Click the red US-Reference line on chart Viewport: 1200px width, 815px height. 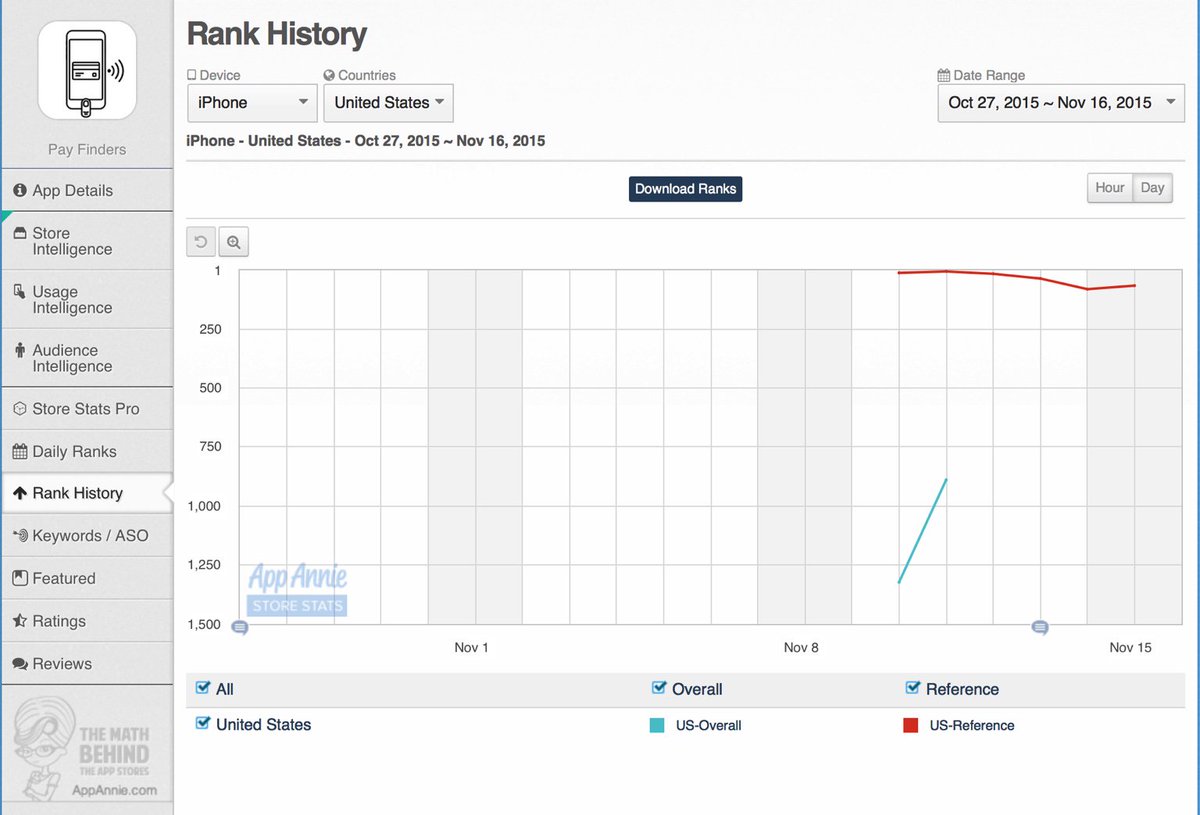pyautogui.click(x=1017, y=276)
